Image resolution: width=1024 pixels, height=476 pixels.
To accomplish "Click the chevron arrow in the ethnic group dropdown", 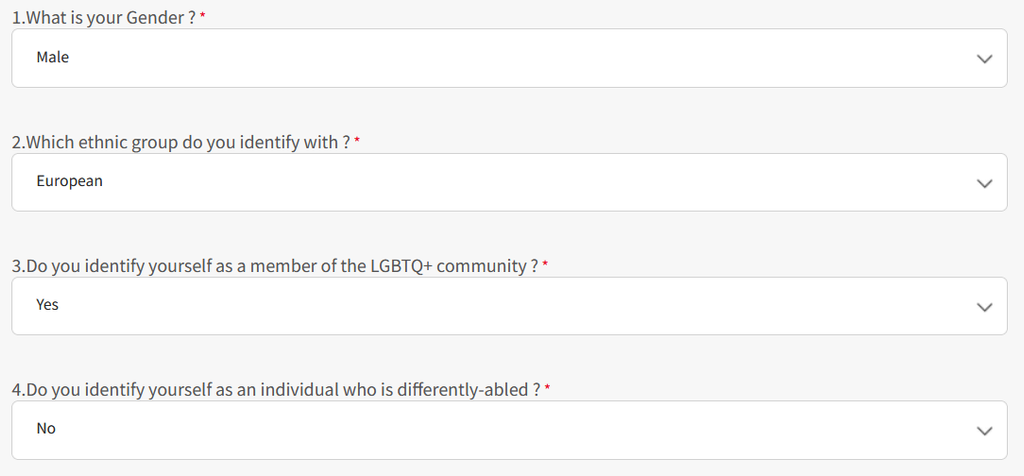I will (x=984, y=183).
